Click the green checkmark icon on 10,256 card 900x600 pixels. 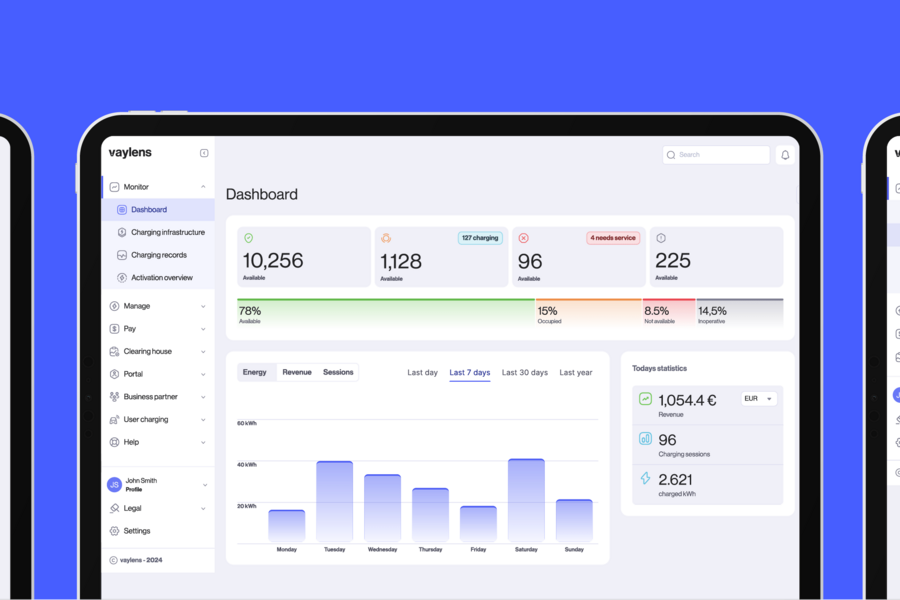(x=249, y=238)
